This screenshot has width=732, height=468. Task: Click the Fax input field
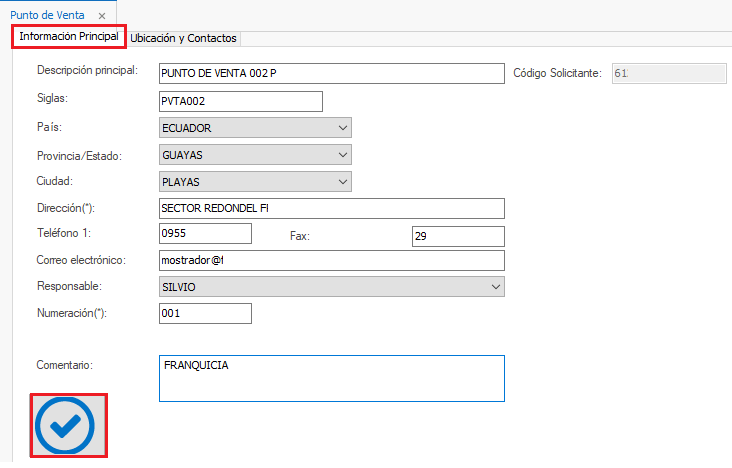(x=457, y=235)
